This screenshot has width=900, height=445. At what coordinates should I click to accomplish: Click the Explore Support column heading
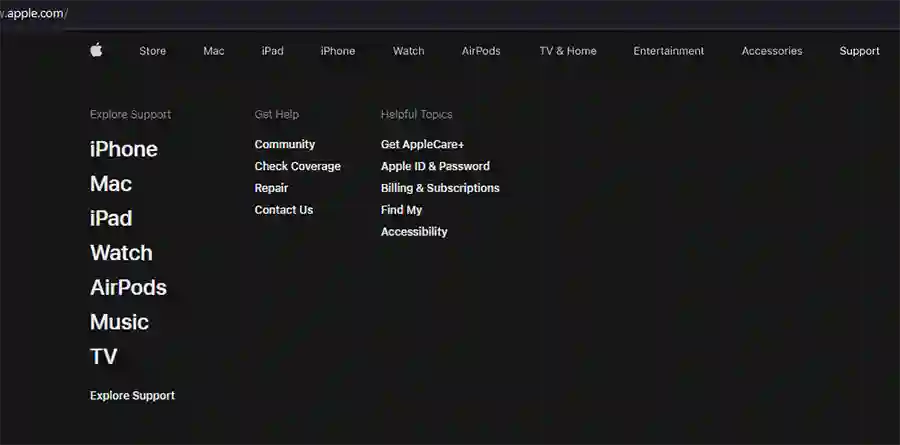click(130, 114)
